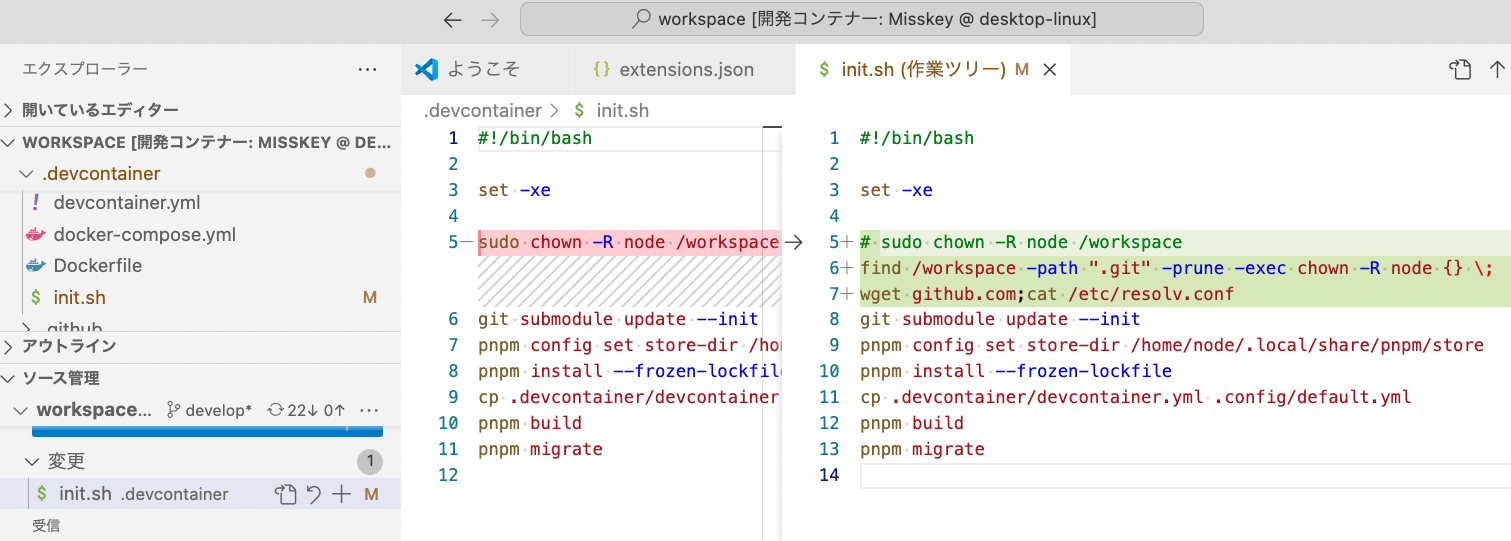Open the workspace command center search box
This screenshot has height=541, width=1511.
(x=861, y=19)
